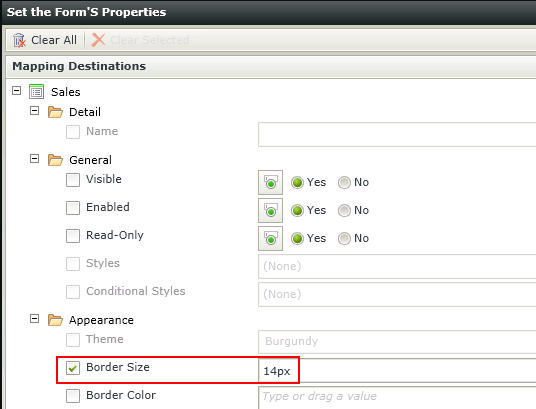Collapse the Appearance section
This screenshot has height=409, width=536.
click(x=35, y=319)
